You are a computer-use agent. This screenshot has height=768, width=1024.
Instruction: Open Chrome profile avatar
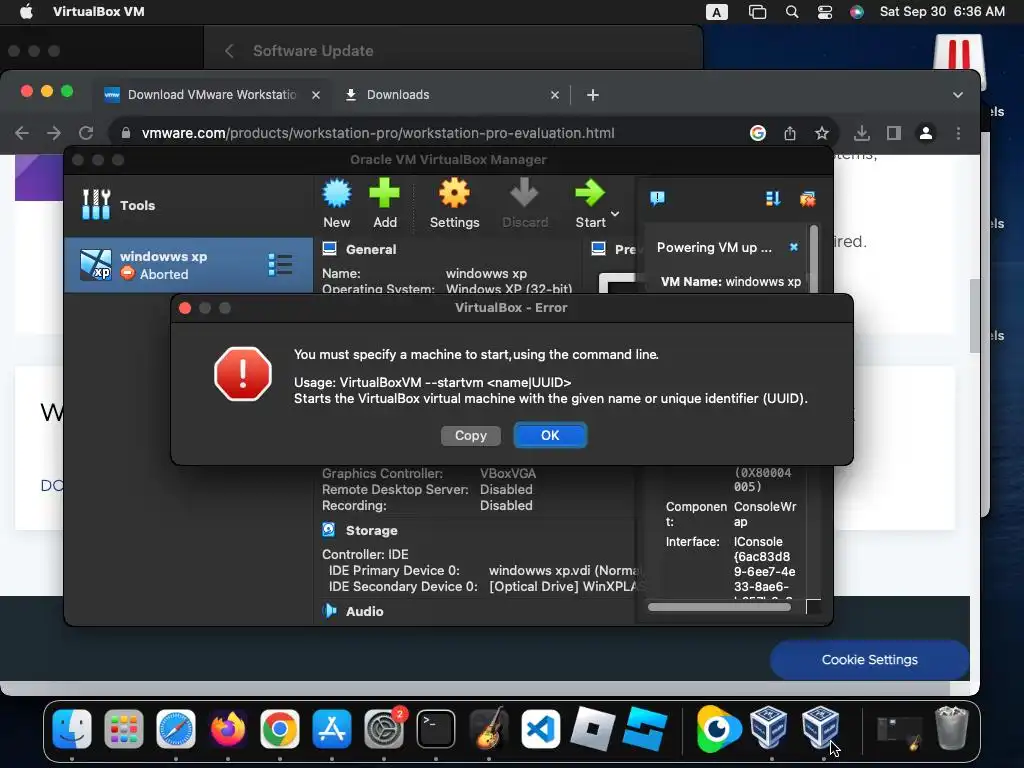pyautogui.click(x=925, y=133)
